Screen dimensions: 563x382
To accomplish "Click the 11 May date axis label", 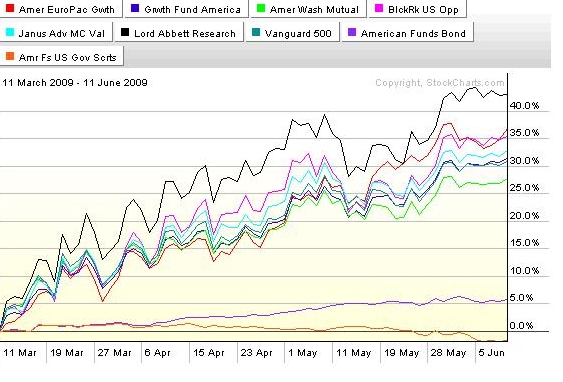I will tap(353, 353).
